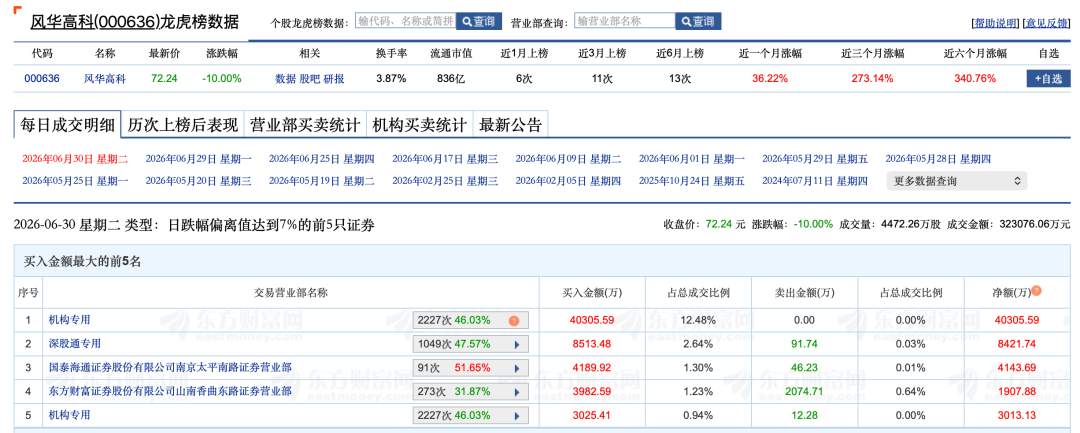
Task: Click buy amount 8513.48
Action: tap(592, 344)
